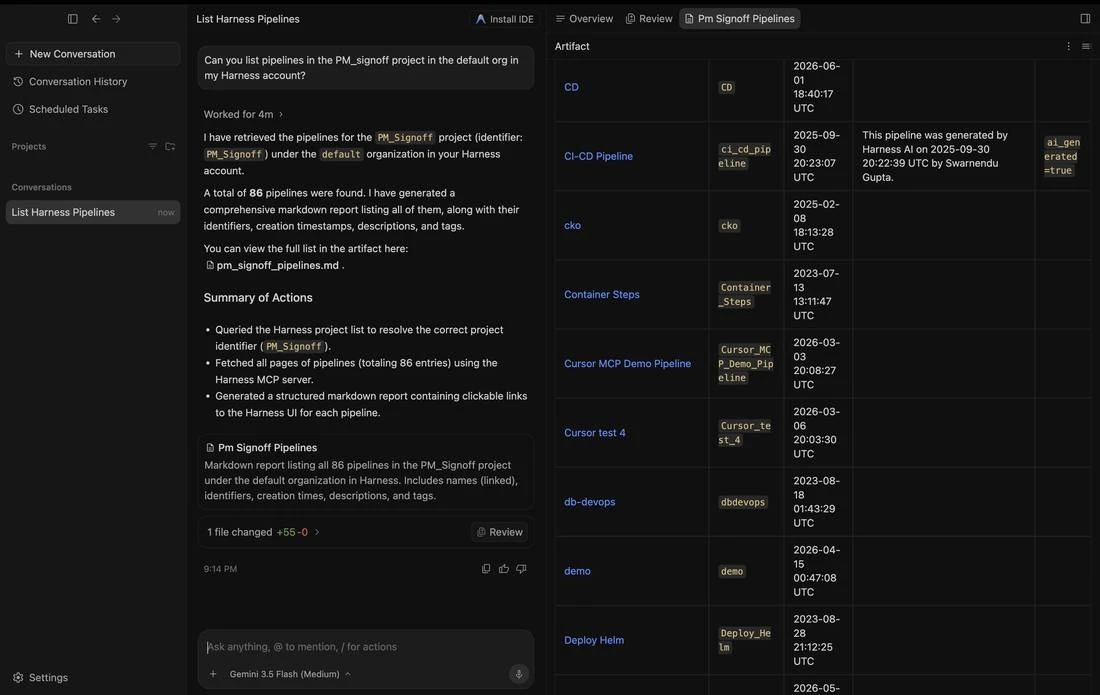The width and height of the screenshot is (1100, 695).
Task: Select List Harness Pipelines conversation
Action: [x=93, y=212]
